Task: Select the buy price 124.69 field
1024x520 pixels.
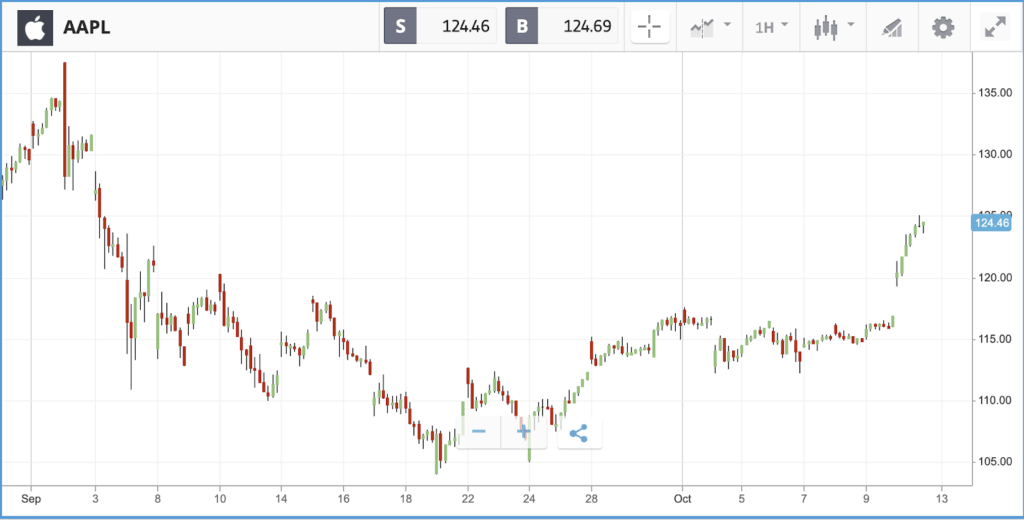Action: (x=578, y=26)
